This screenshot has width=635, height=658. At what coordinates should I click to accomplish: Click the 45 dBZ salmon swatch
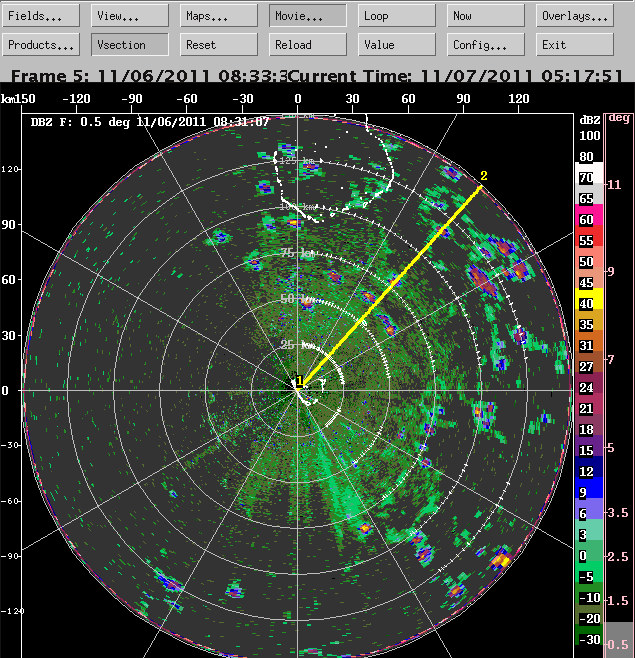tap(589, 278)
